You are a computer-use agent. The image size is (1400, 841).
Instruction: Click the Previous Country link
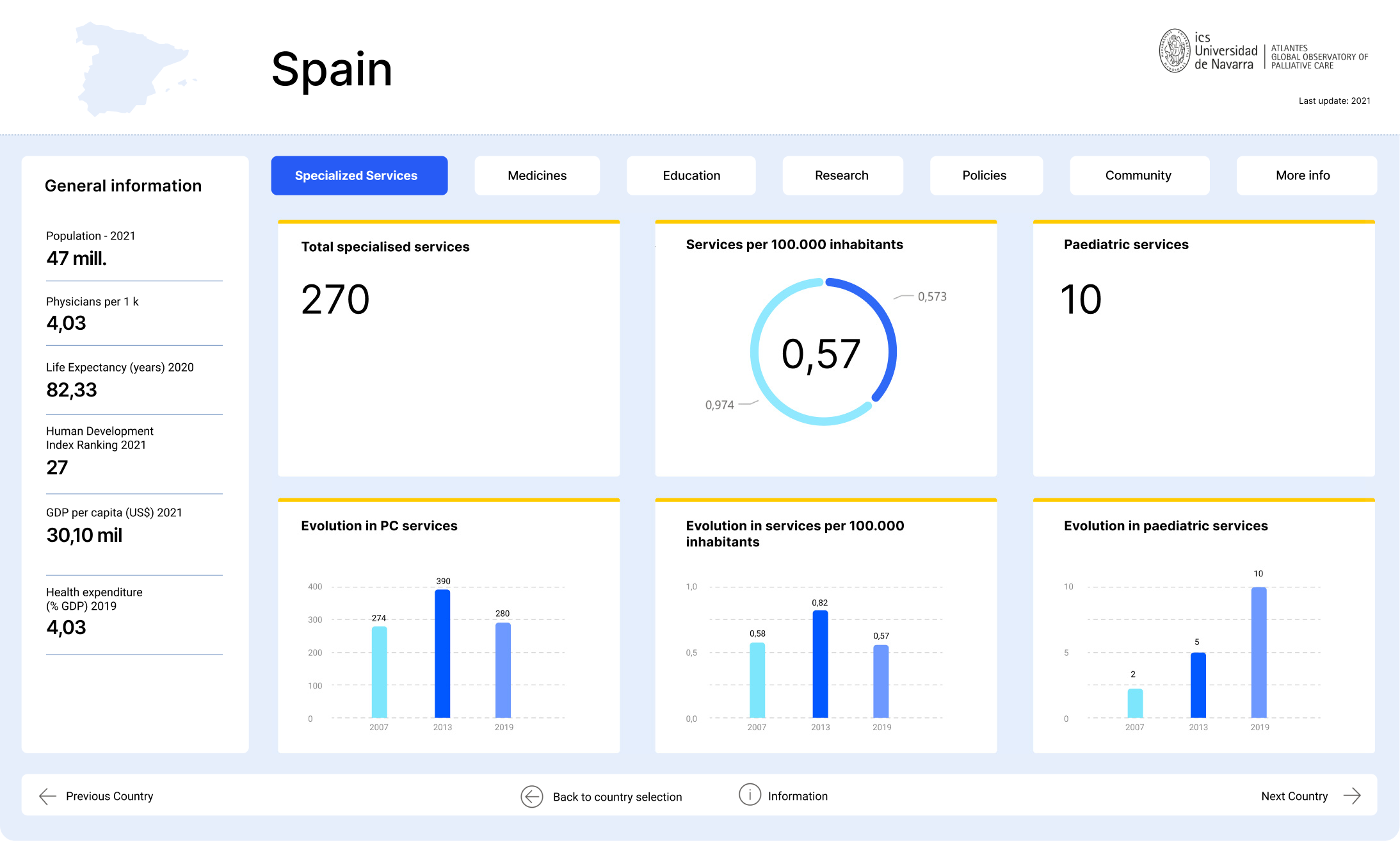[109, 796]
